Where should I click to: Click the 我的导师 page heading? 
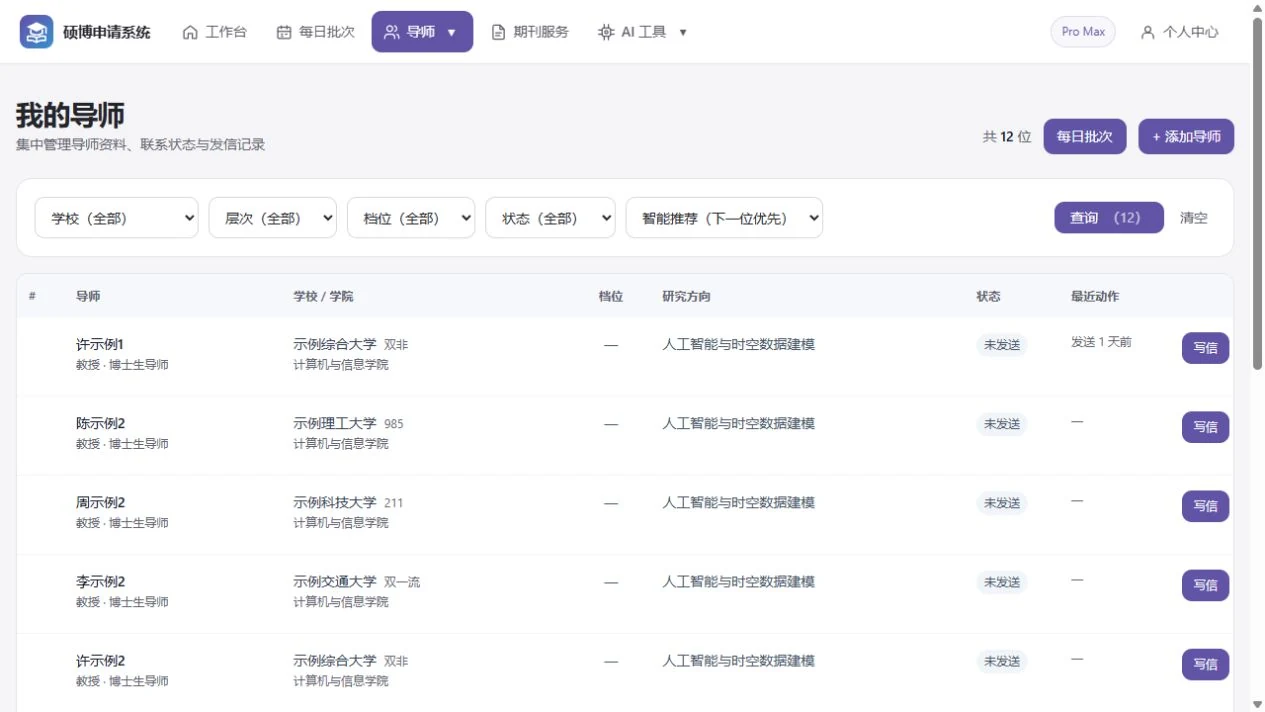click(x=70, y=115)
